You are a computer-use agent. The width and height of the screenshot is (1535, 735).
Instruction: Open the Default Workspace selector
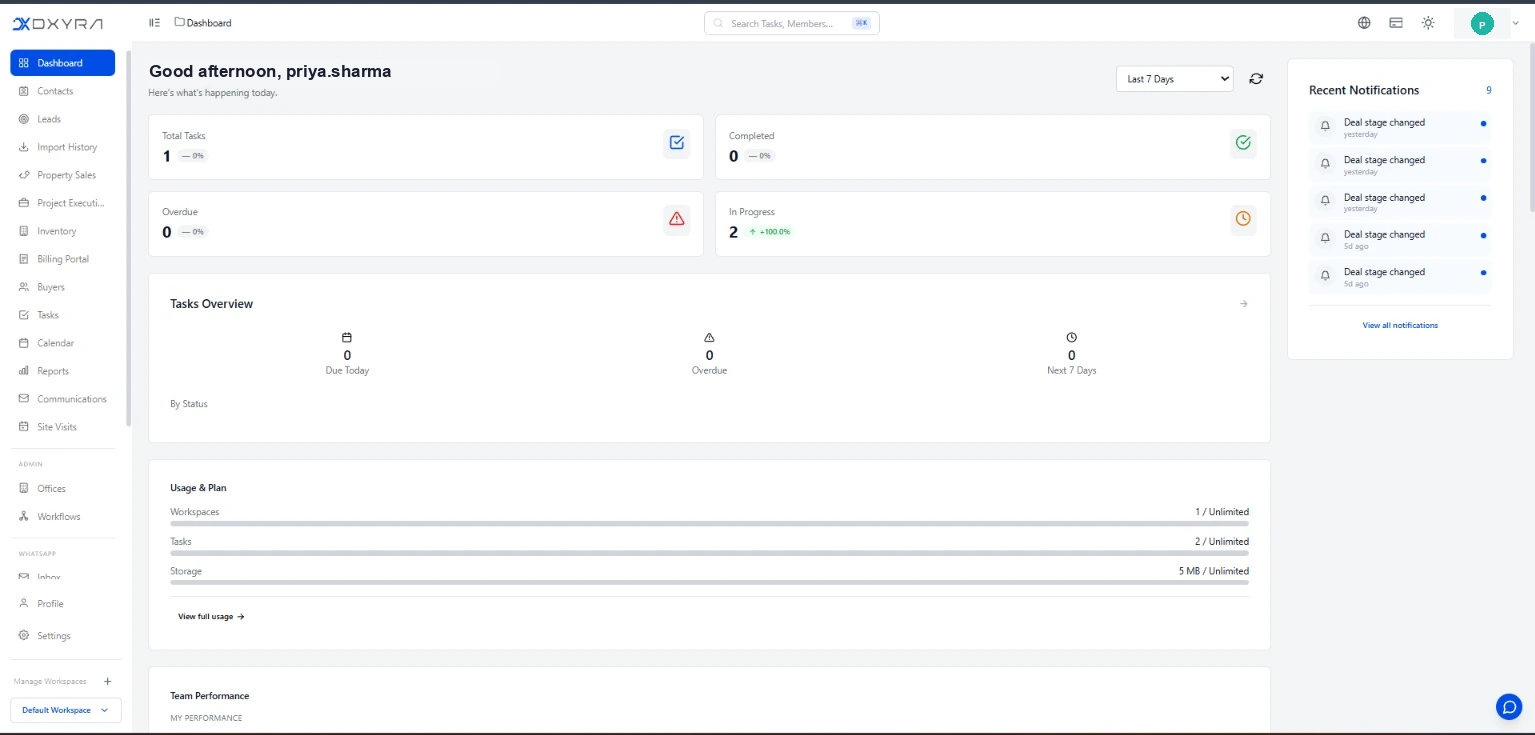click(66, 710)
